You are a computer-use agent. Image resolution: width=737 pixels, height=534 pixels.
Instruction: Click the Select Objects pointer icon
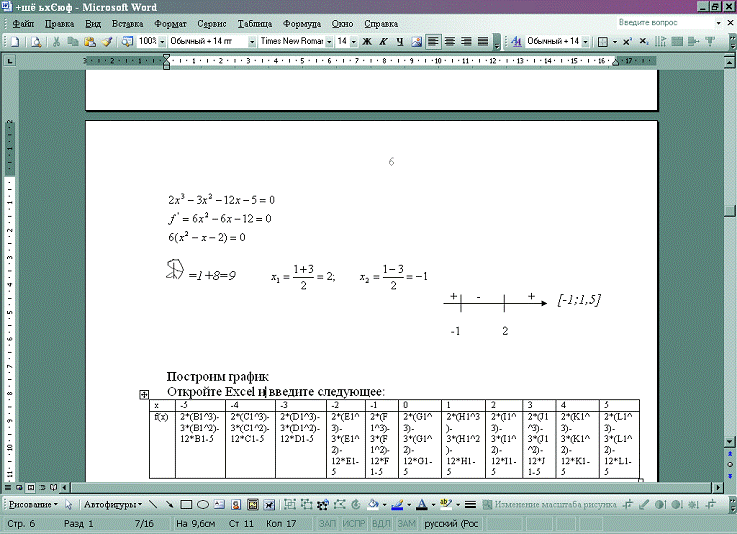coord(69,505)
